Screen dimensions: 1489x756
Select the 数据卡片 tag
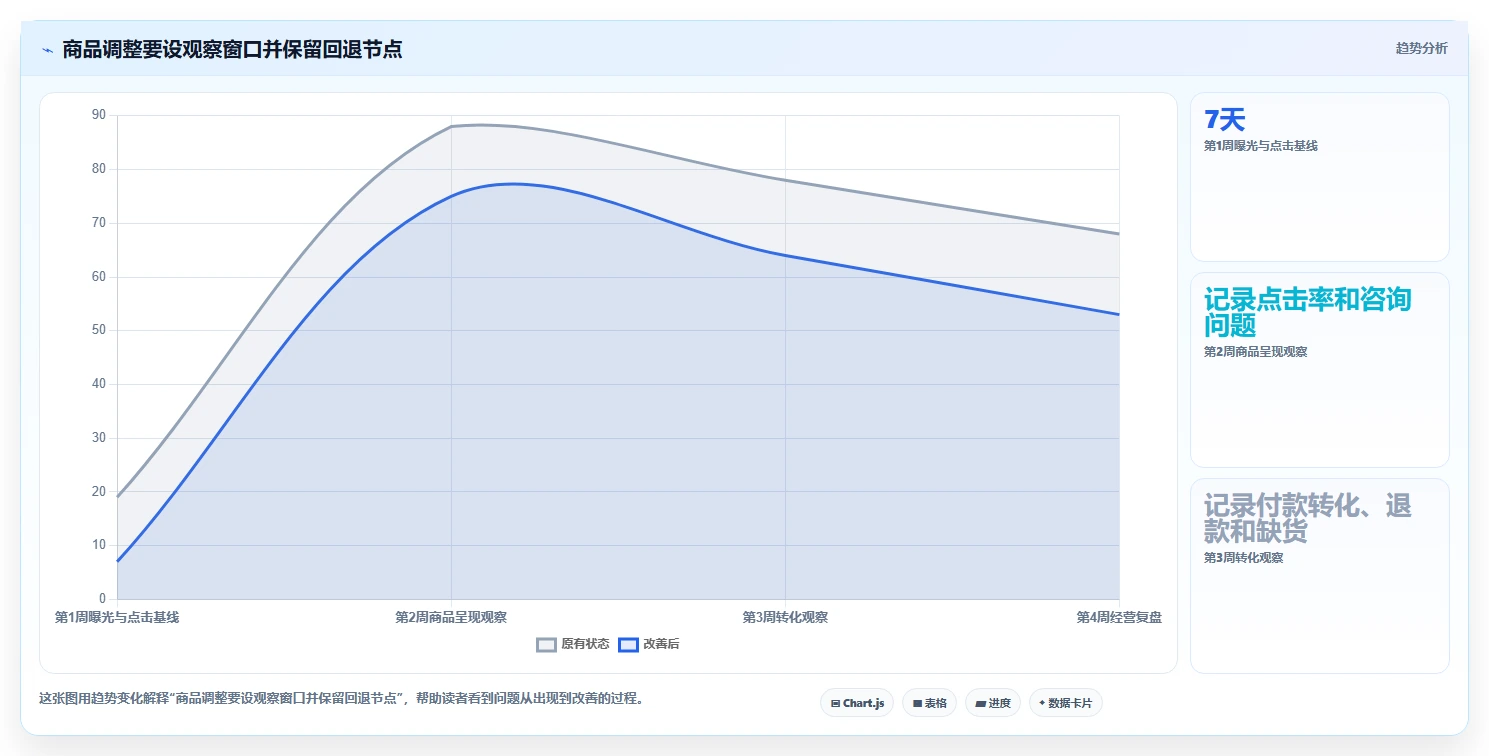point(1066,703)
